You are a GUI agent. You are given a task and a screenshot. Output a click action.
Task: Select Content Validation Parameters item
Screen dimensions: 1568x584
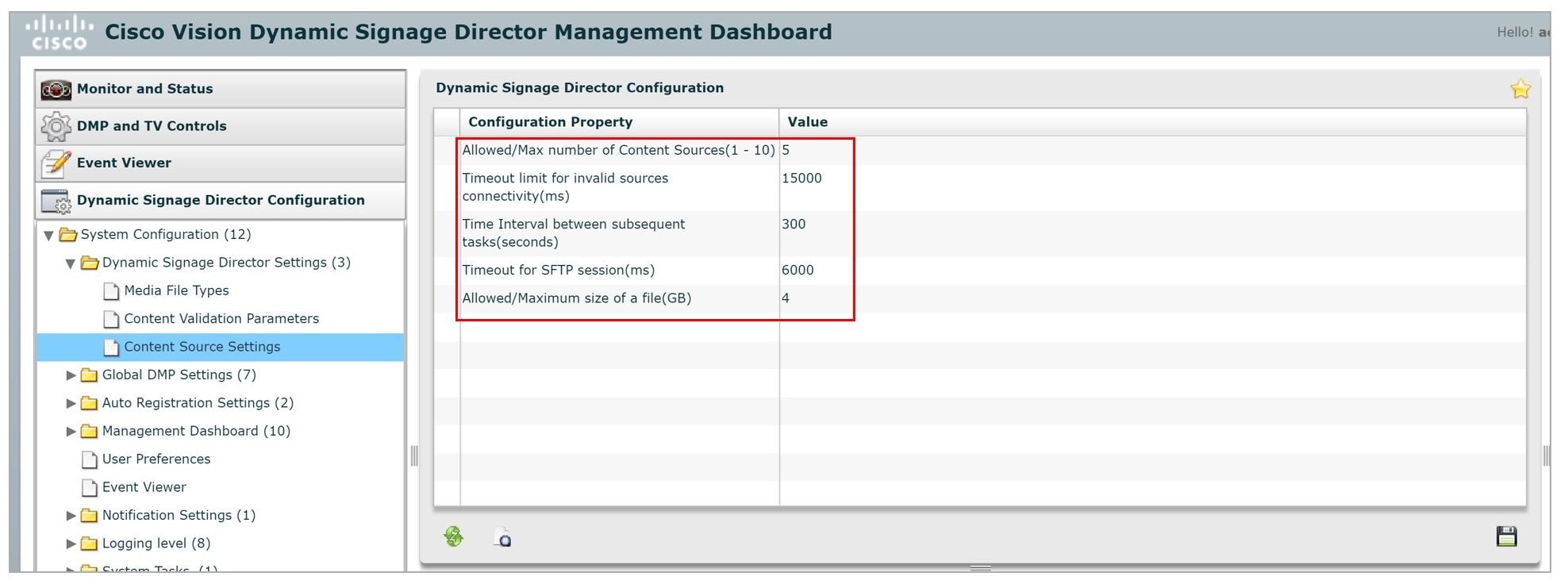(221, 318)
